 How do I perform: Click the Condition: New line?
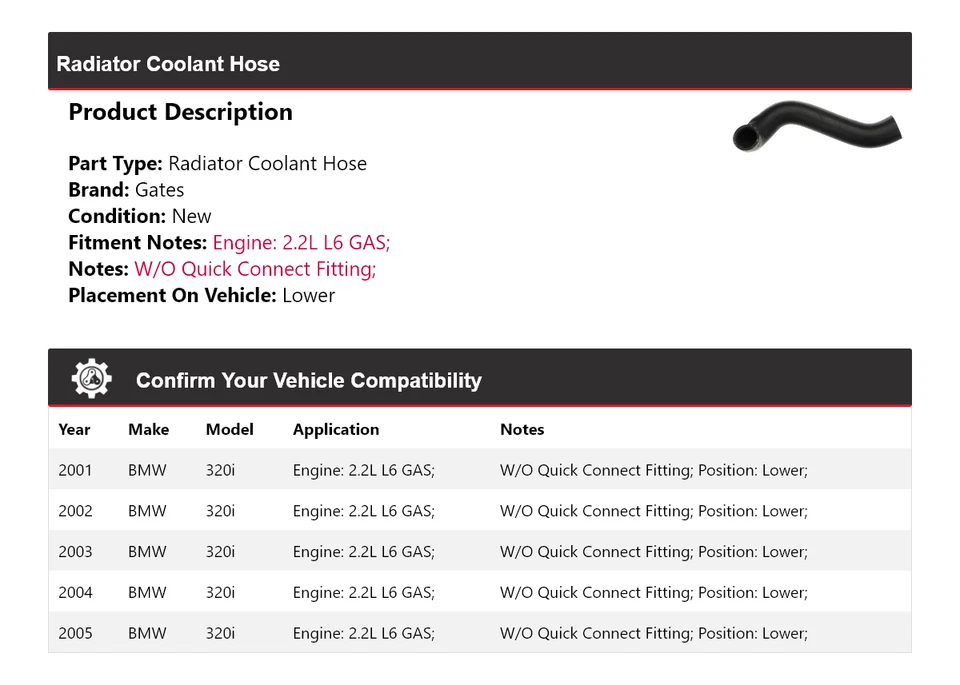pos(140,216)
